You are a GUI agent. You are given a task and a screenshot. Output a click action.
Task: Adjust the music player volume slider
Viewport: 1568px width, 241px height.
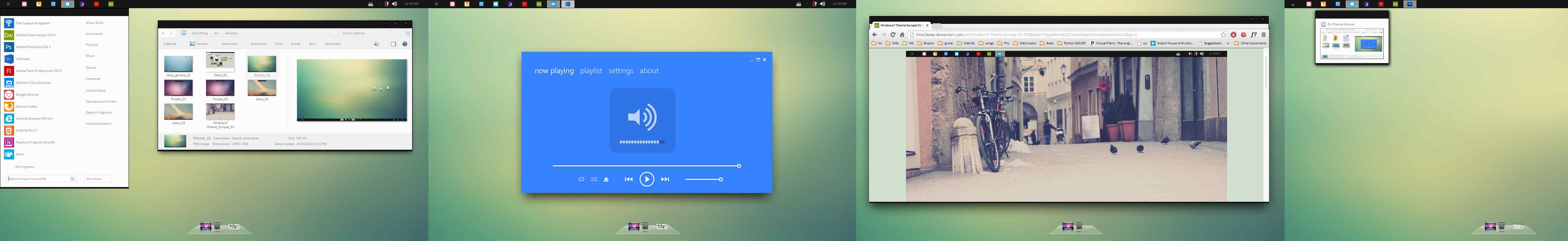(x=704, y=179)
